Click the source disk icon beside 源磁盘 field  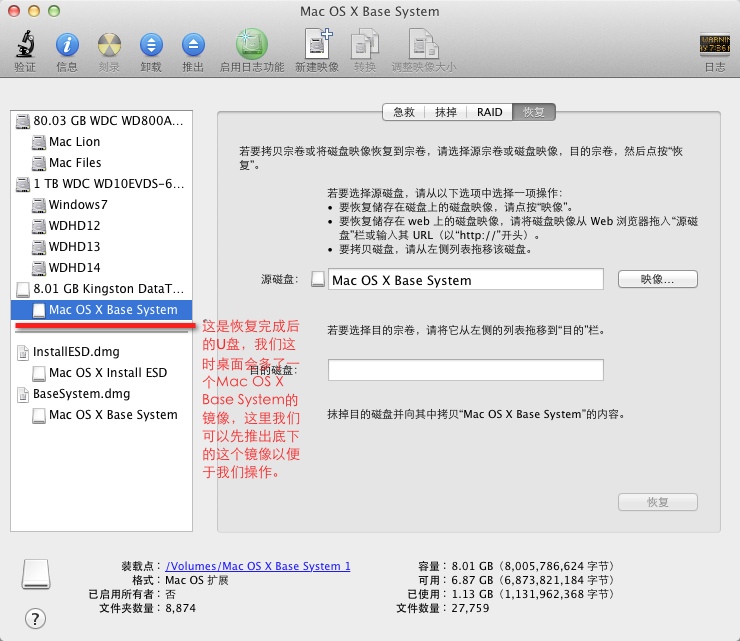click(318, 279)
